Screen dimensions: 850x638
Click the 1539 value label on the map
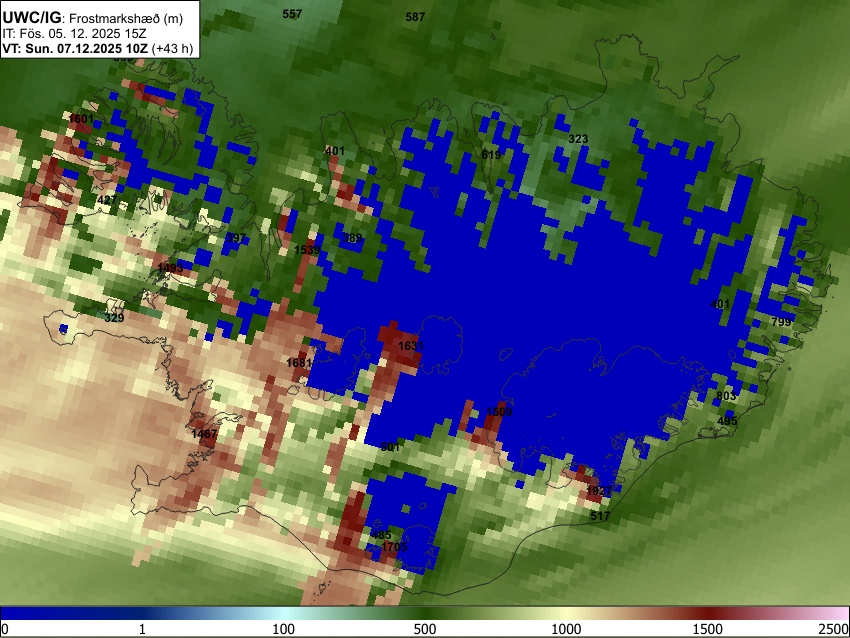coord(307,250)
